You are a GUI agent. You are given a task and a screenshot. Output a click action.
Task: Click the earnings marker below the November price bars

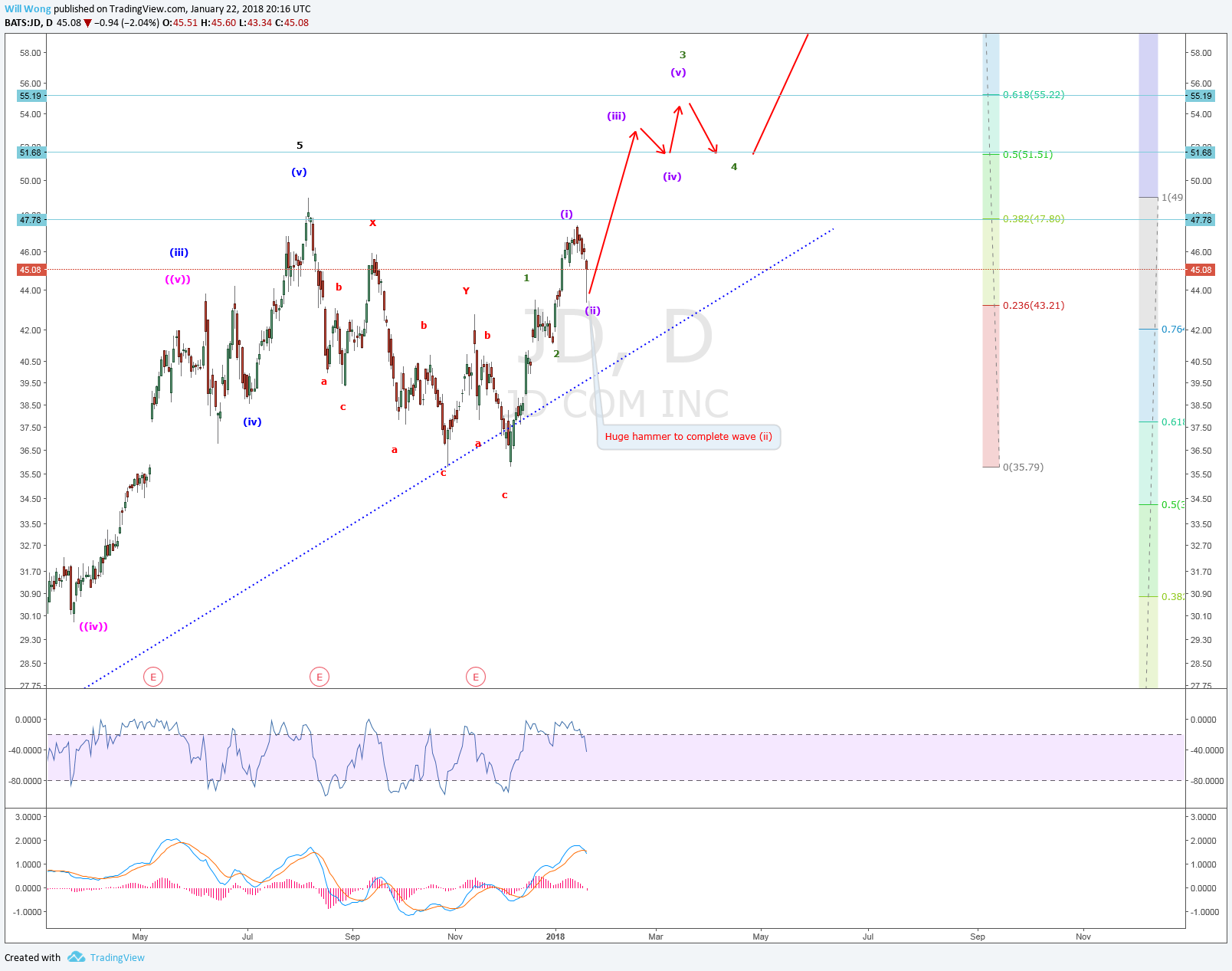[x=476, y=677]
